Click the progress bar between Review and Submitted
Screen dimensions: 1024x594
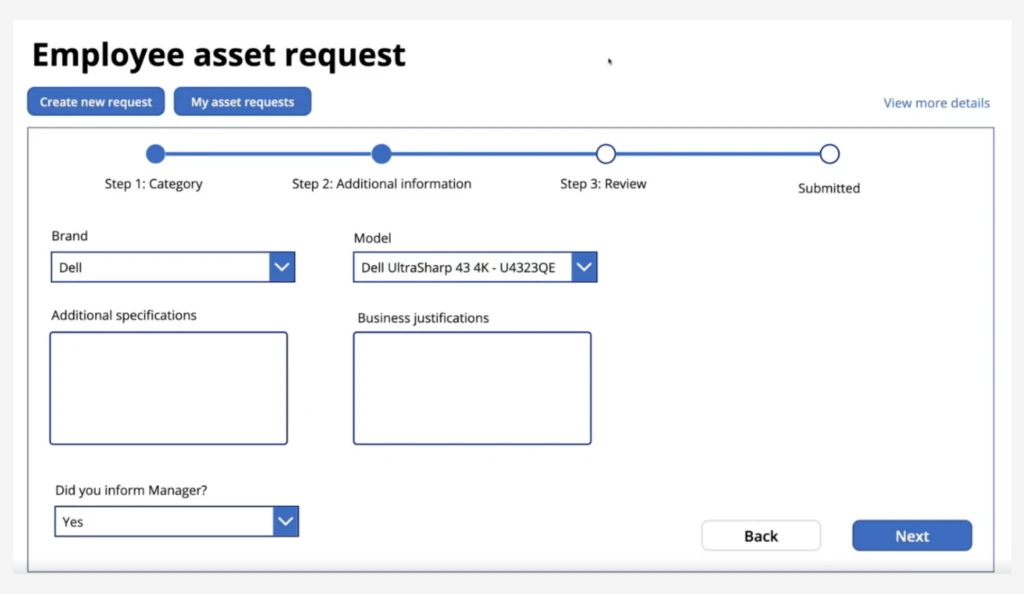tap(718, 154)
